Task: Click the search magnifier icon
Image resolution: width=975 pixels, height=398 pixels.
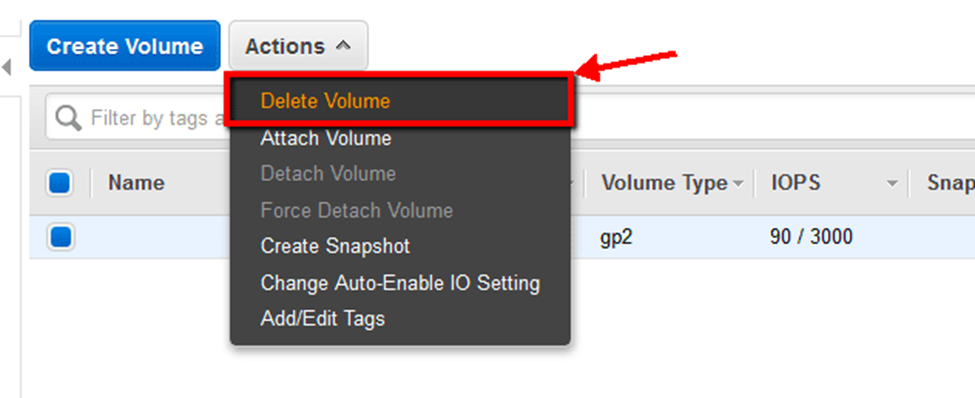Action: 68,117
